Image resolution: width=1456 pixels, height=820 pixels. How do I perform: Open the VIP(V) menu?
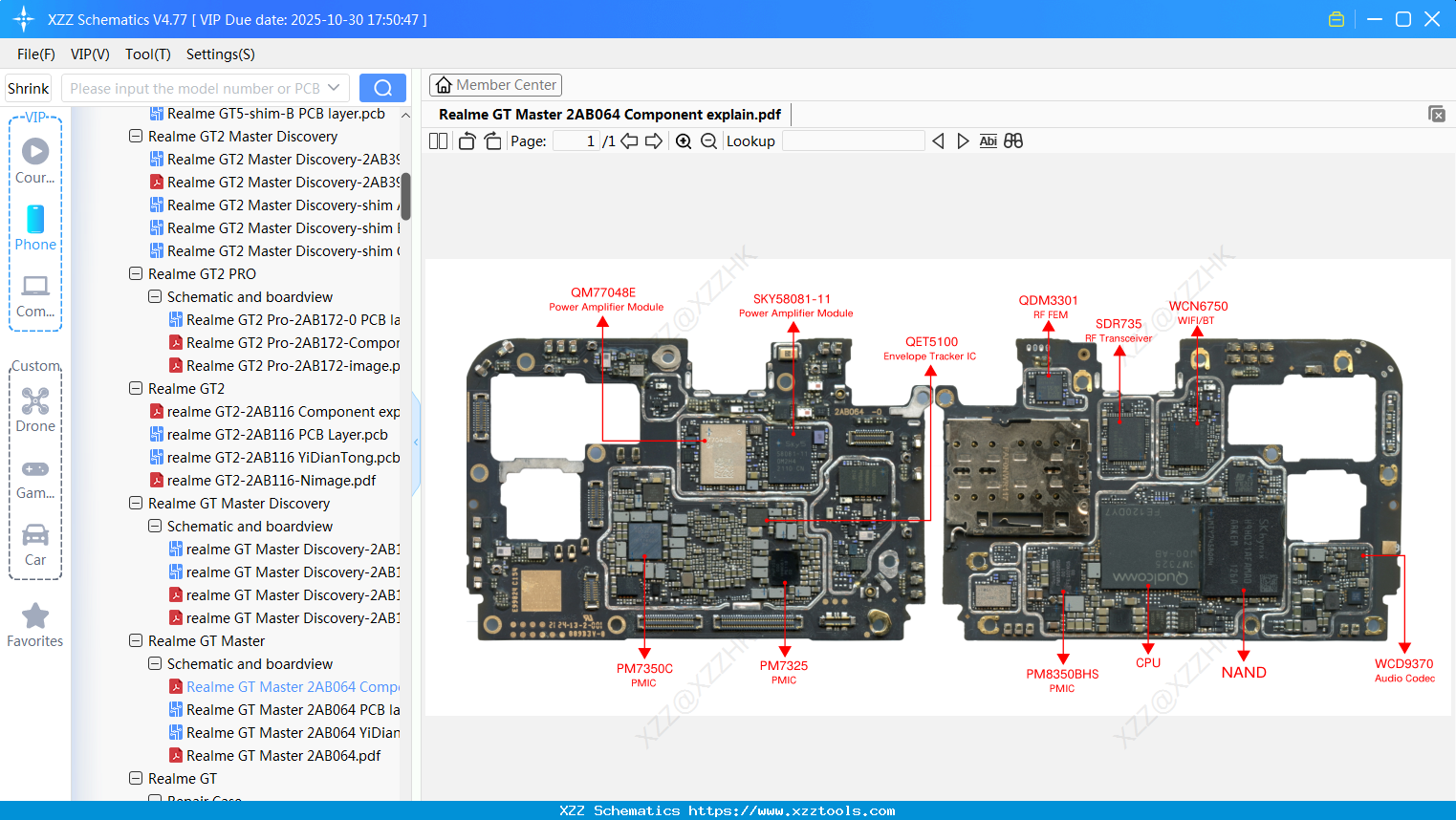(90, 54)
